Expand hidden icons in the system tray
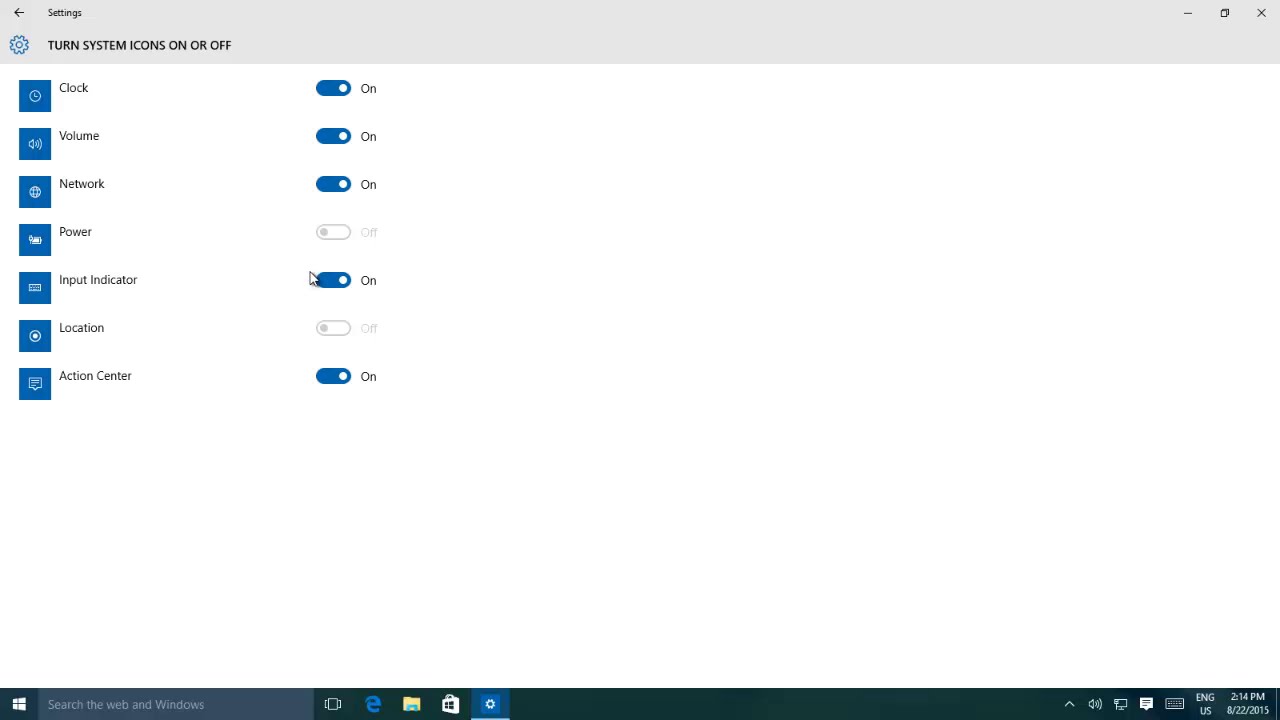Viewport: 1280px width, 720px height. click(x=1069, y=704)
